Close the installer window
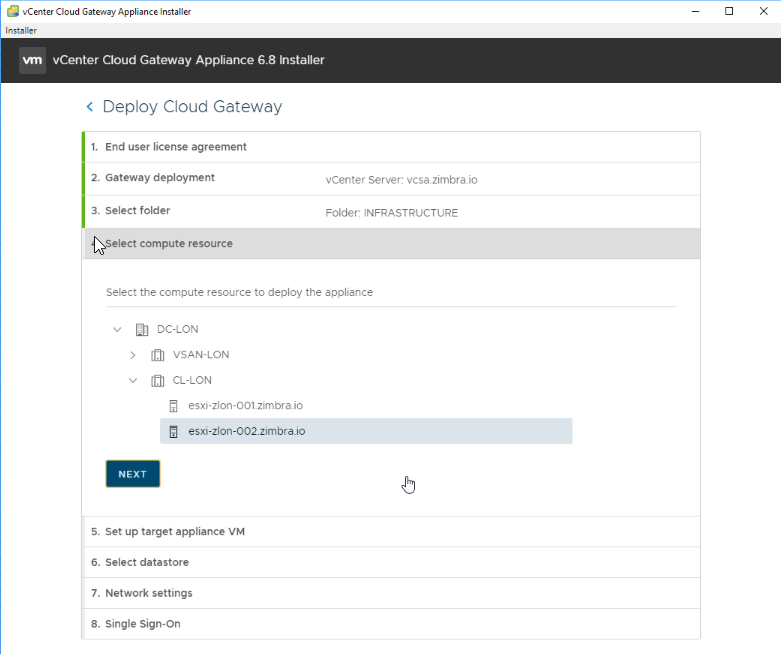Screen dimensions: 781x654 click(764, 11)
